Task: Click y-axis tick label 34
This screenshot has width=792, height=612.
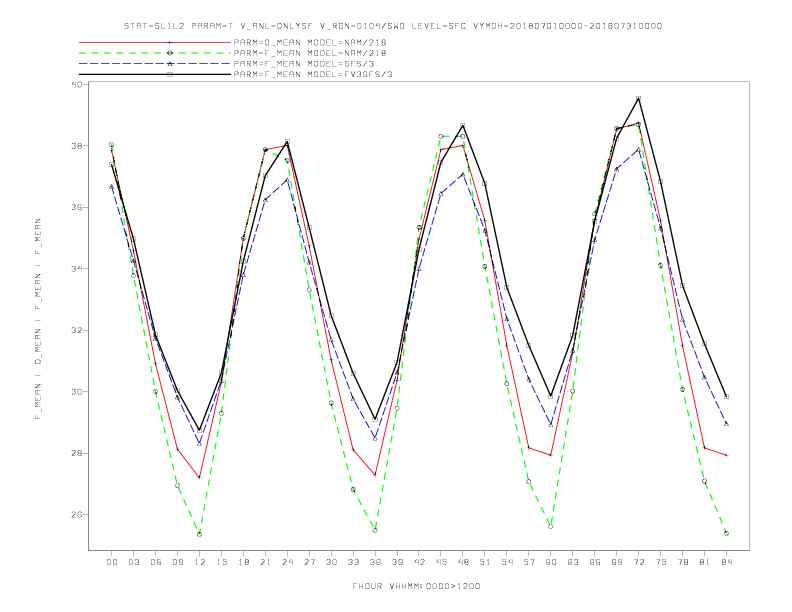Action: (x=77, y=269)
